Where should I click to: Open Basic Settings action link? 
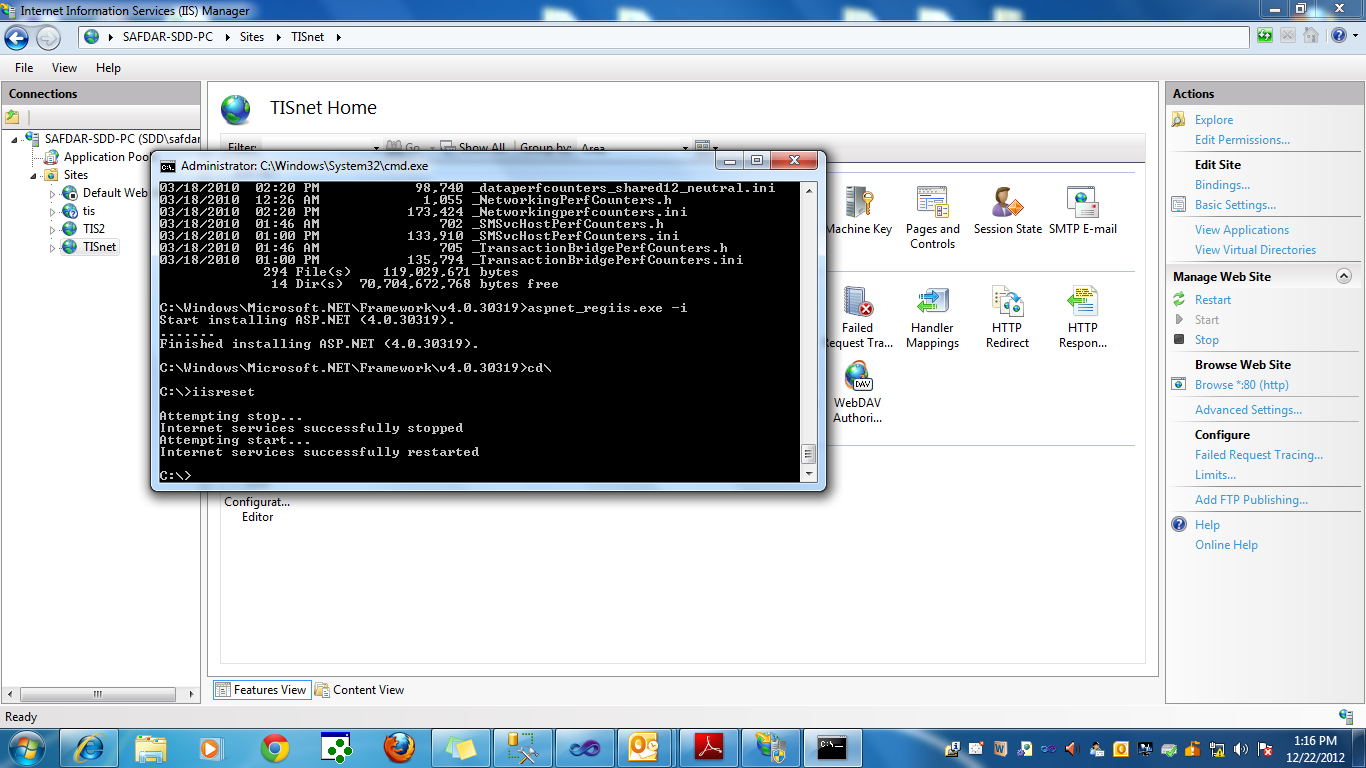coord(1235,205)
